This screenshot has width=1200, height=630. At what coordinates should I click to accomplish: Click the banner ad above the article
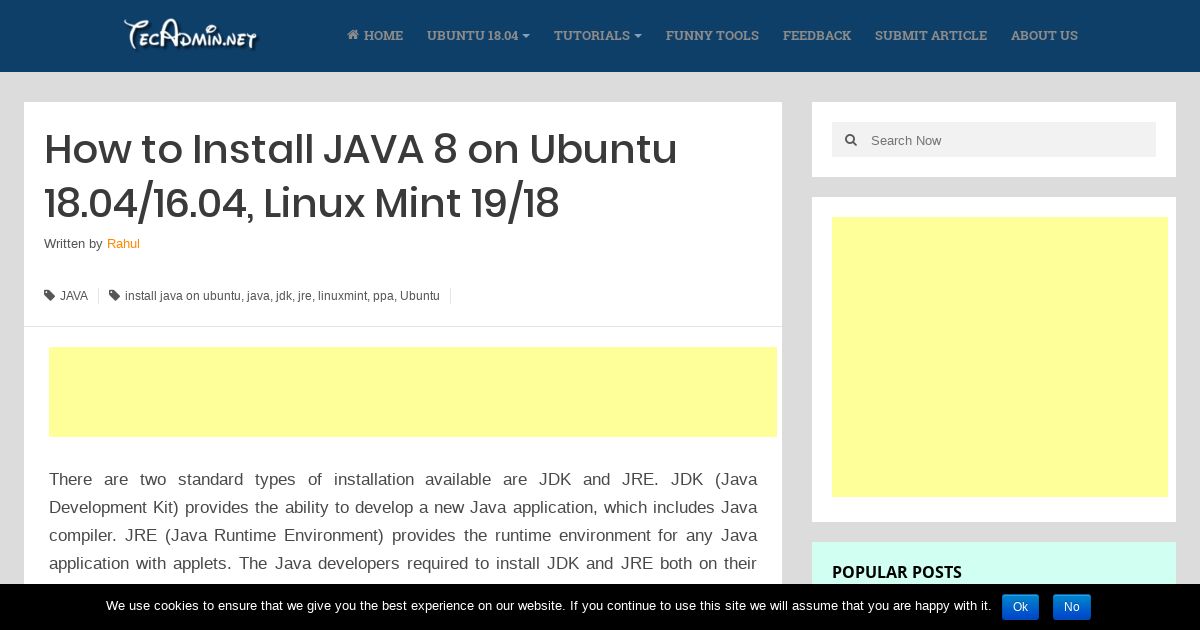(413, 392)
